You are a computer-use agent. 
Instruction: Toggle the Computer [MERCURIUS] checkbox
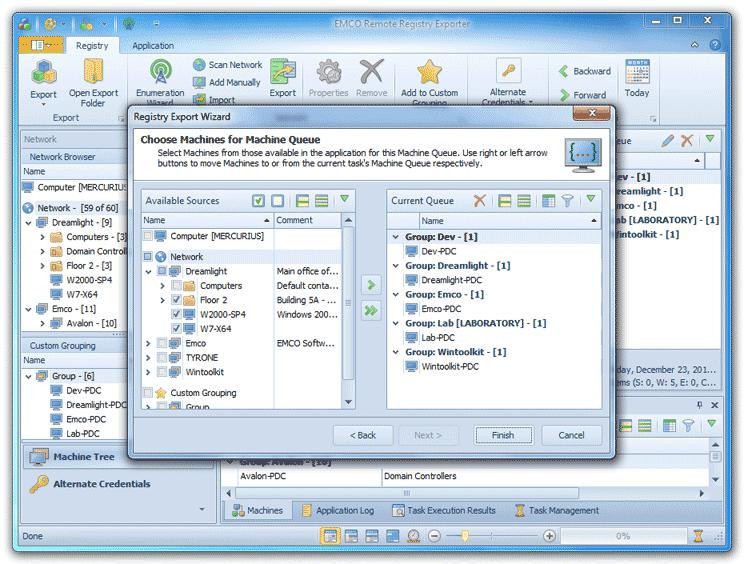coord(148,236)
